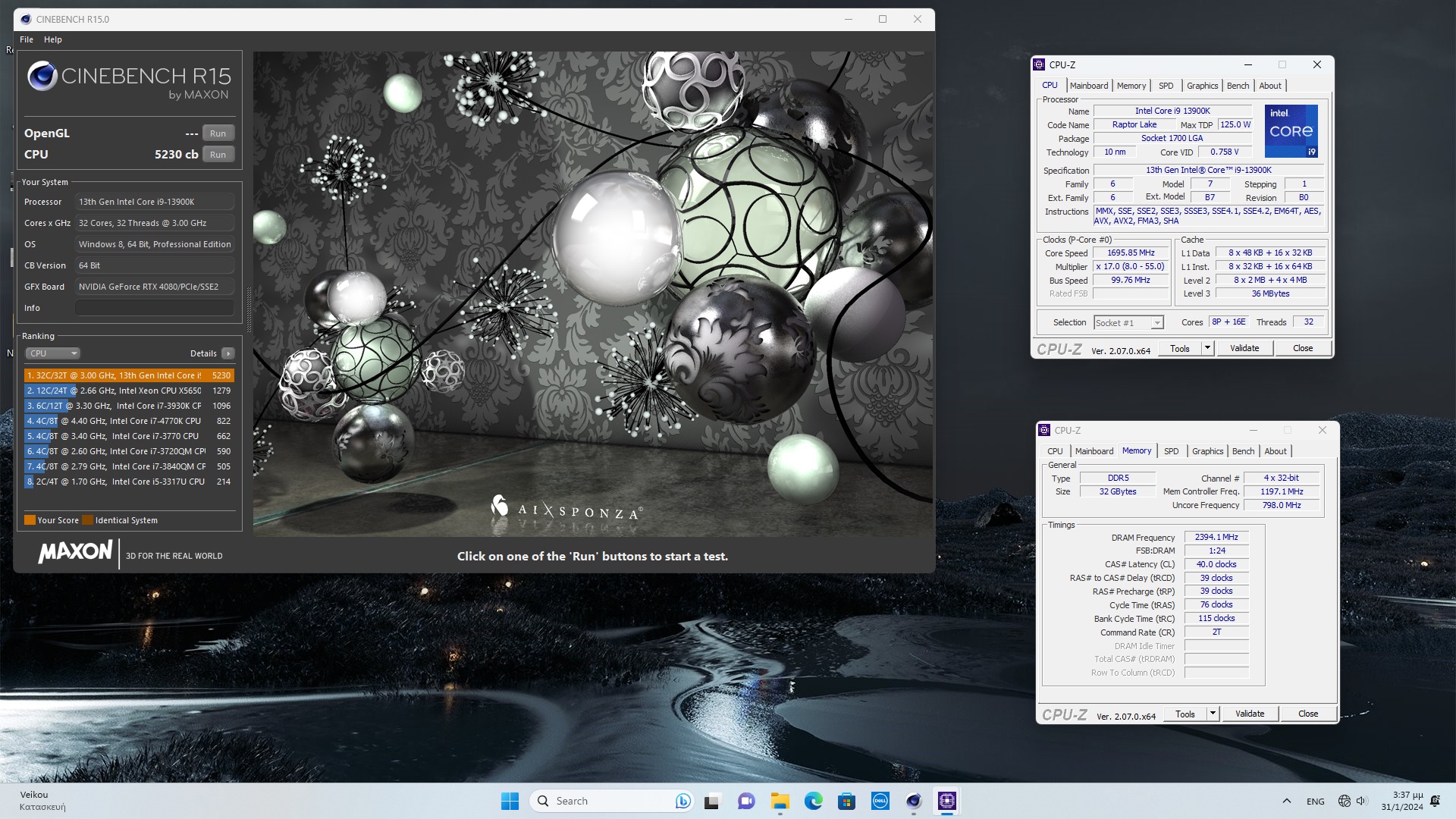Select the 13th Gen Intel Core ranking row
The height and width of the screenshot is (819, 1456).
[129, 375]
